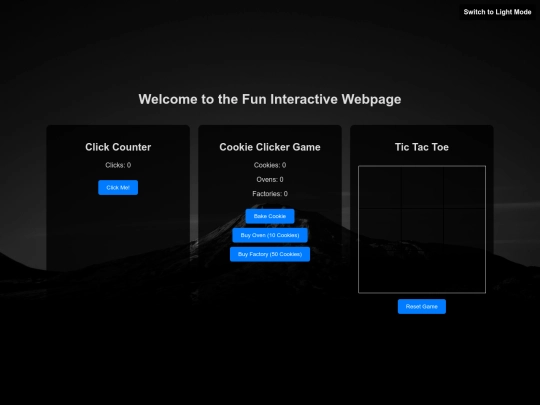Switch to Light Mode
Image resolution: width=540 pixels, height=405 pixels.
click(497, 12)
